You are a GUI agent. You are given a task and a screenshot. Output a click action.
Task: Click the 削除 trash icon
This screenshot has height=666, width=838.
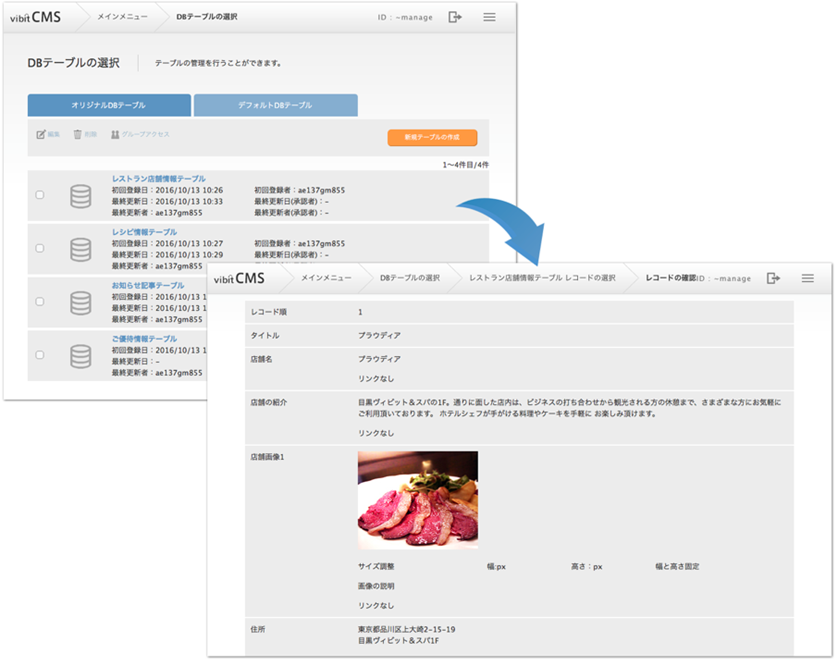click(x=77, y=134)
